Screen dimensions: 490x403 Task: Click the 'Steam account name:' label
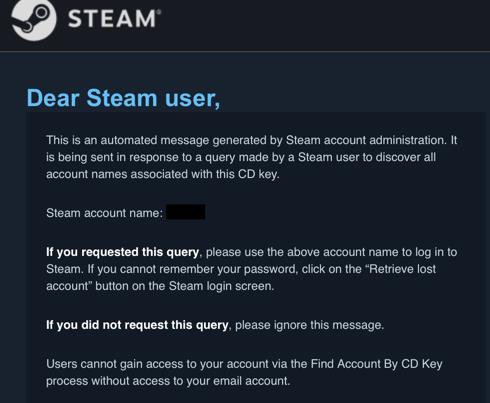click(x=104, y=213)
